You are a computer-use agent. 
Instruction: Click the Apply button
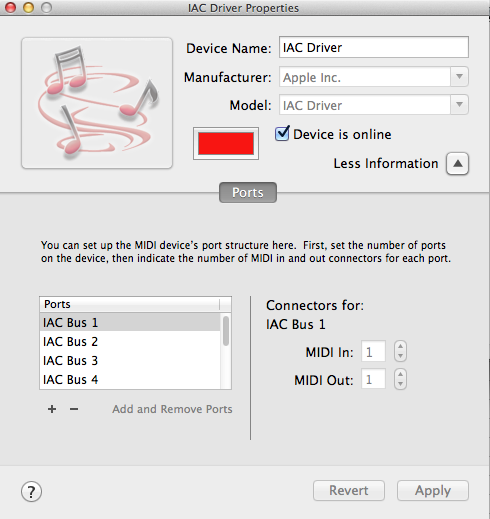click(x=433, y=490)
